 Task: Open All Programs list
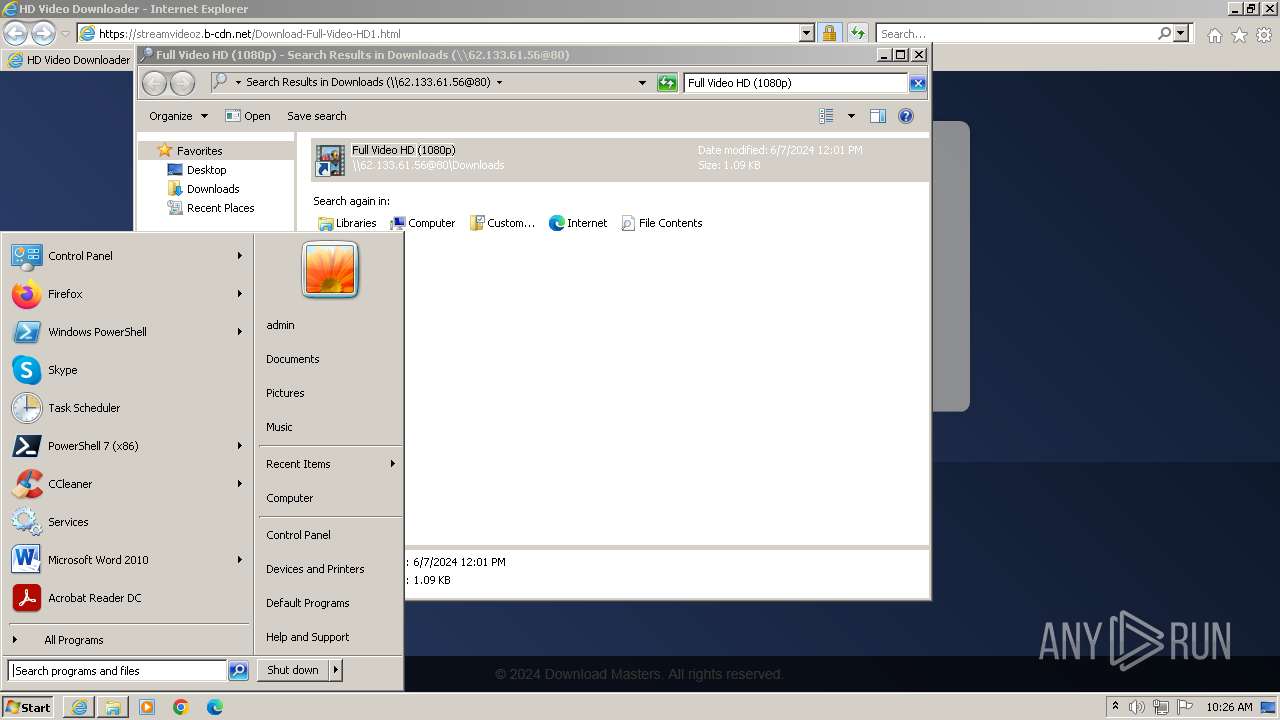[127, 640]
